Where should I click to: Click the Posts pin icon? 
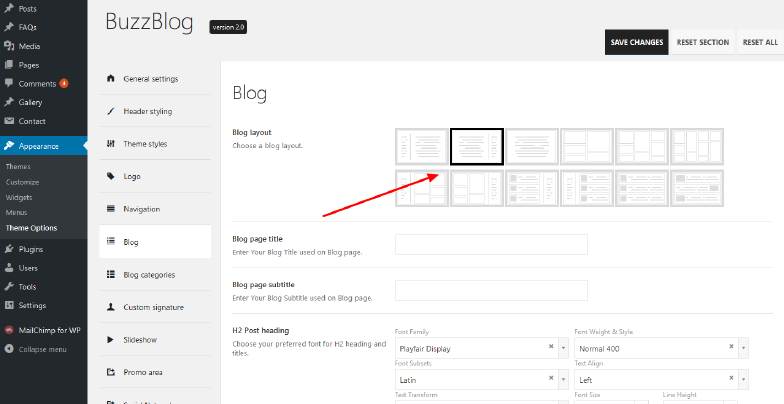9,8
